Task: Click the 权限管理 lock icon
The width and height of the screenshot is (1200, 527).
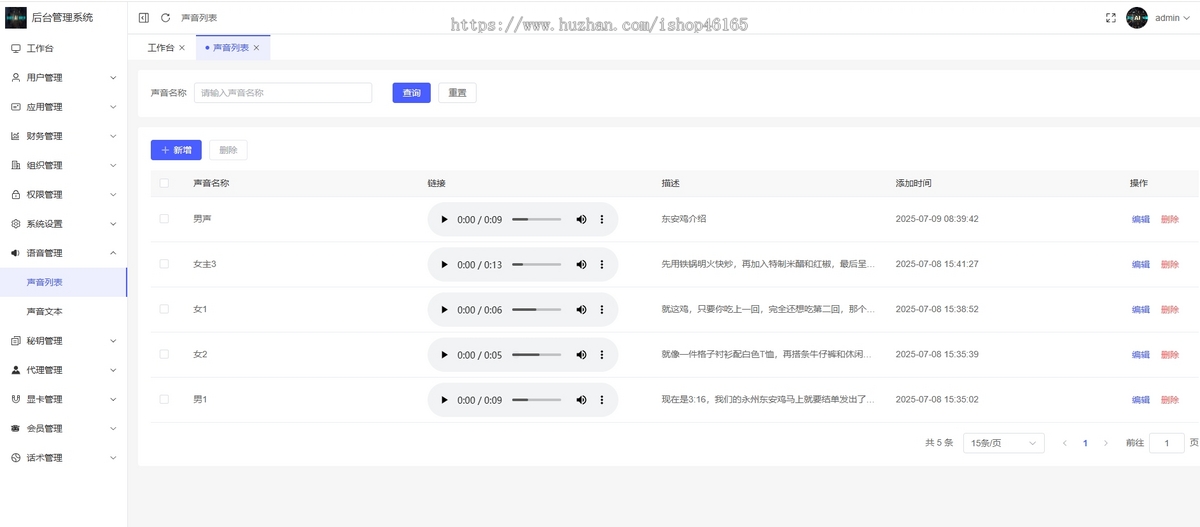Action: point(15,195)
